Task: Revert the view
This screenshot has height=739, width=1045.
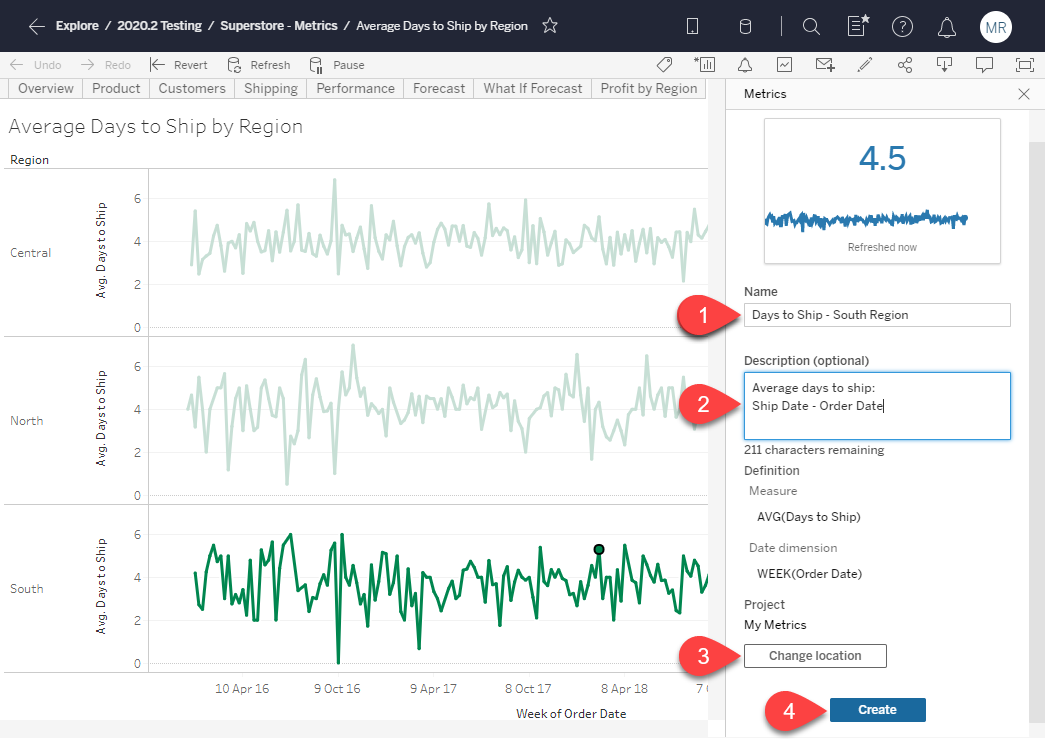Action: click(179, 65)
